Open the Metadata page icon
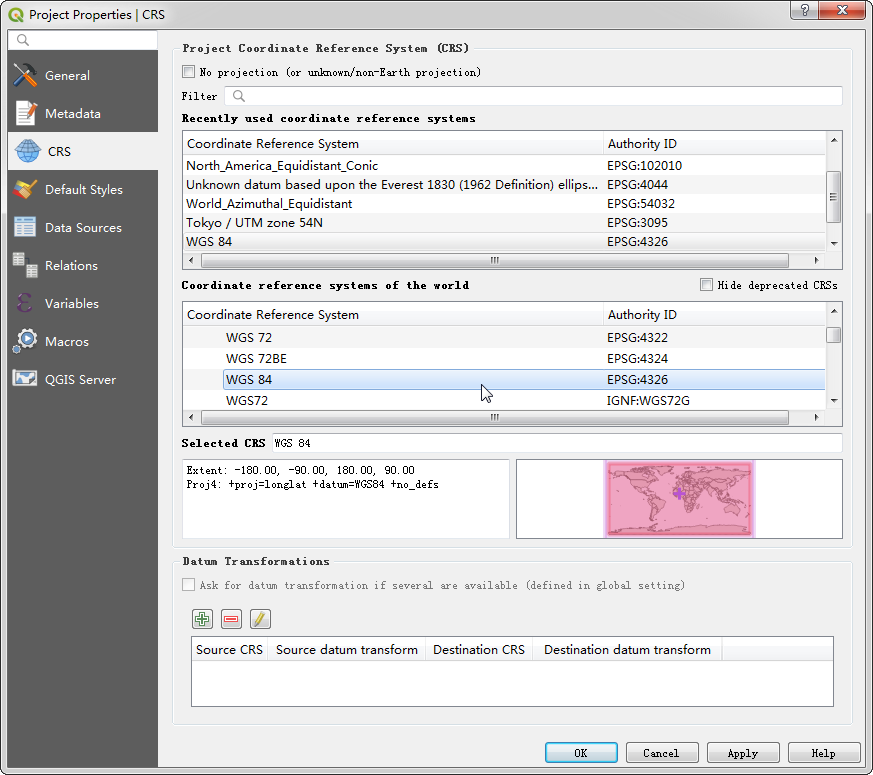873x775 pixels. pos(26,113)
